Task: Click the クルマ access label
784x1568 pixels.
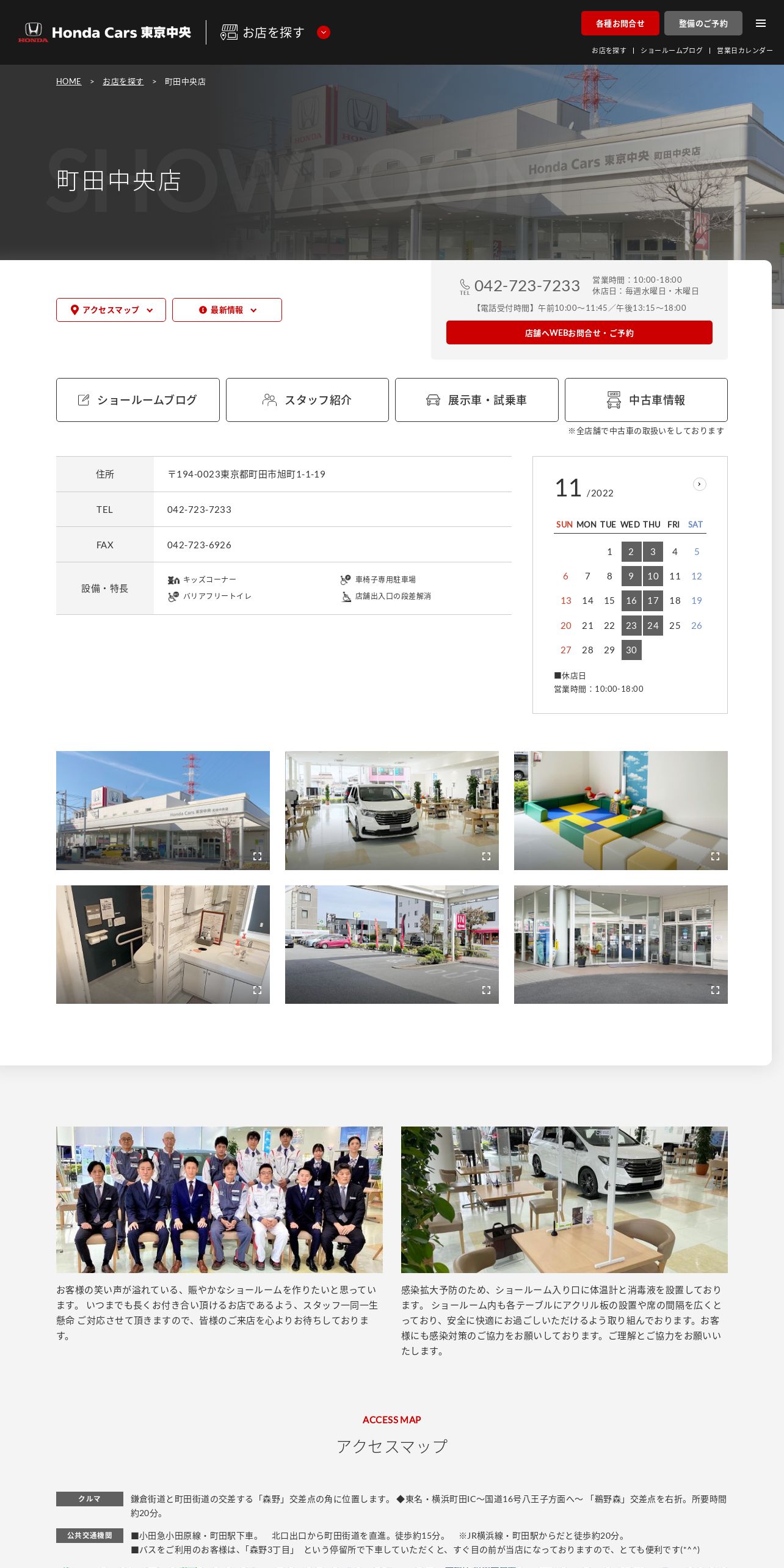Action: tap(90, 1499)
